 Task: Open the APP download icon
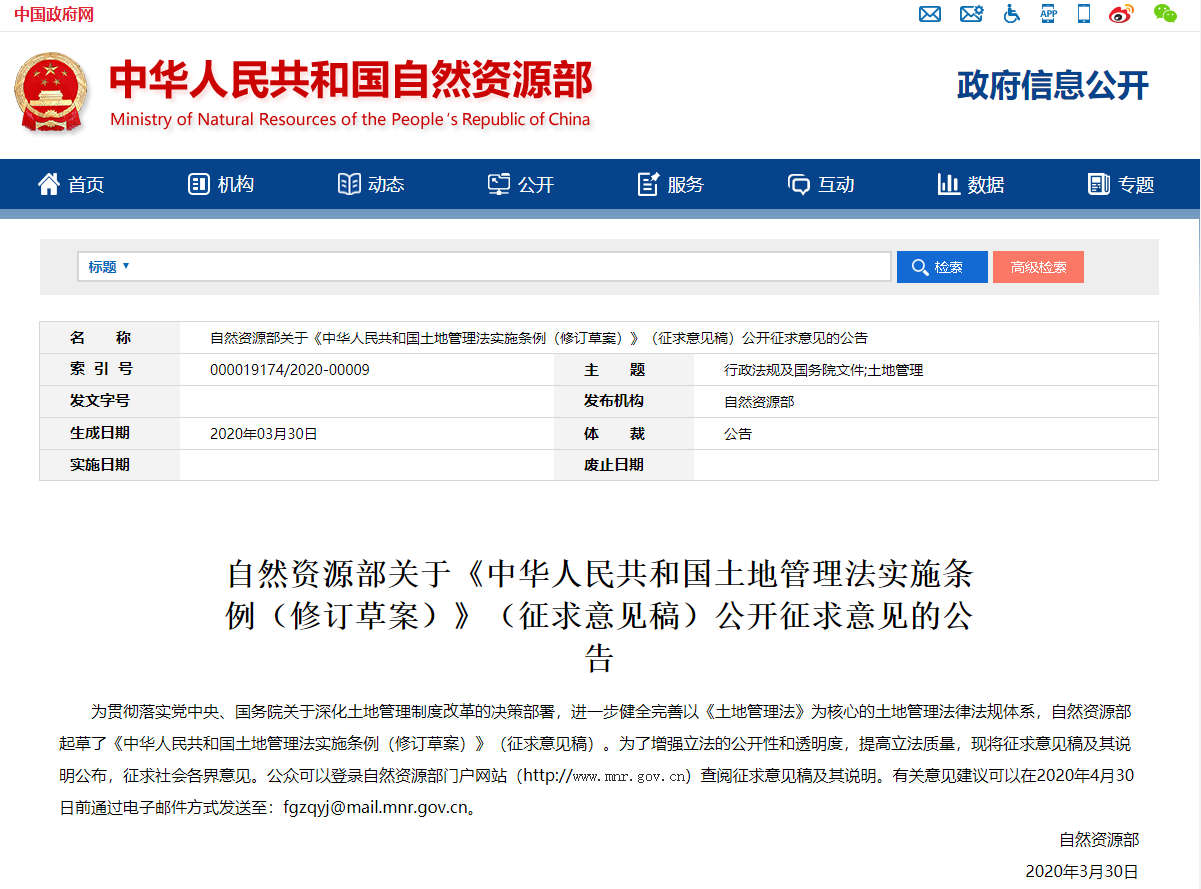[1048, 13]
